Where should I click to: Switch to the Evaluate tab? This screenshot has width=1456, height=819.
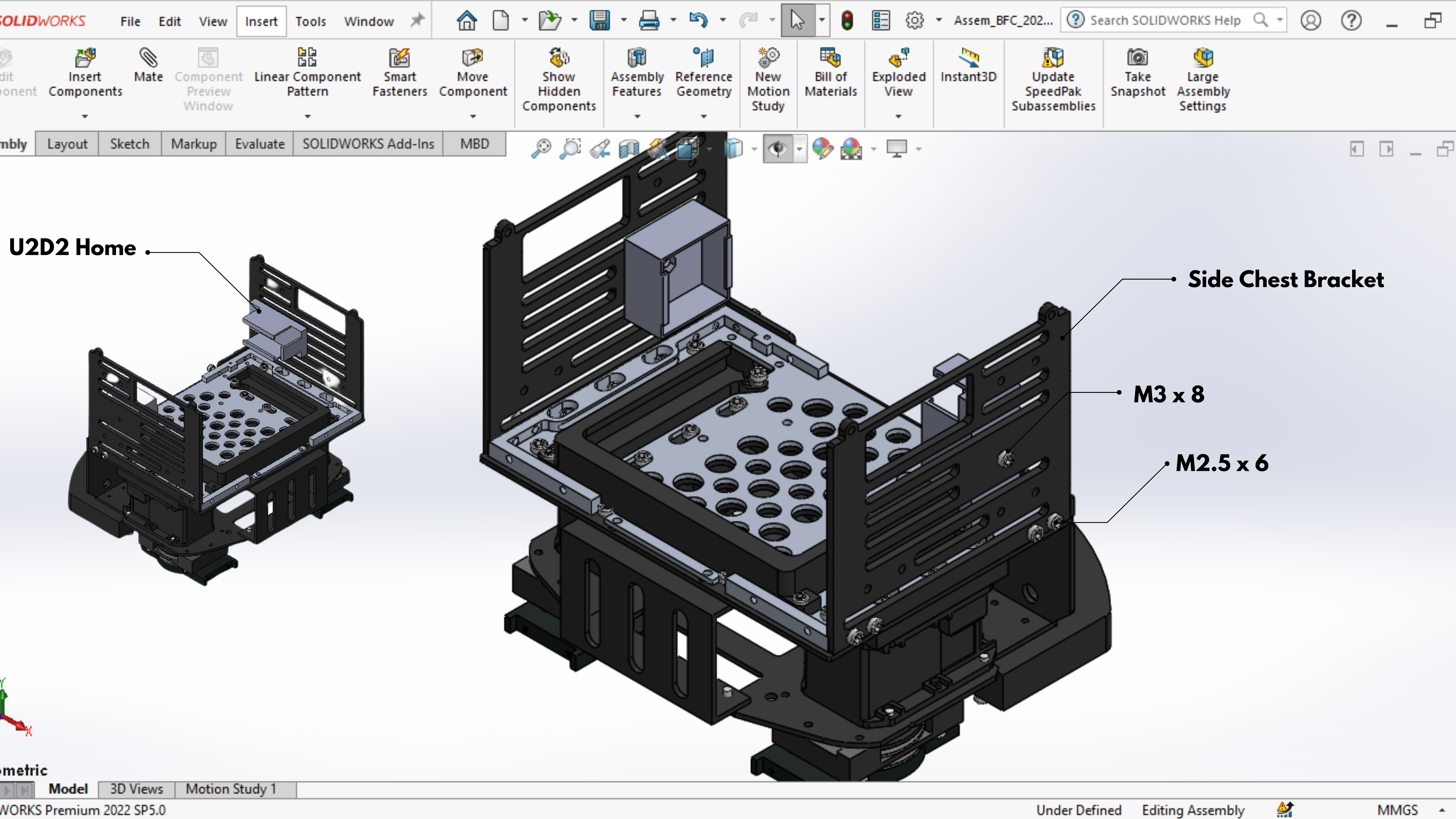(259, 144)
